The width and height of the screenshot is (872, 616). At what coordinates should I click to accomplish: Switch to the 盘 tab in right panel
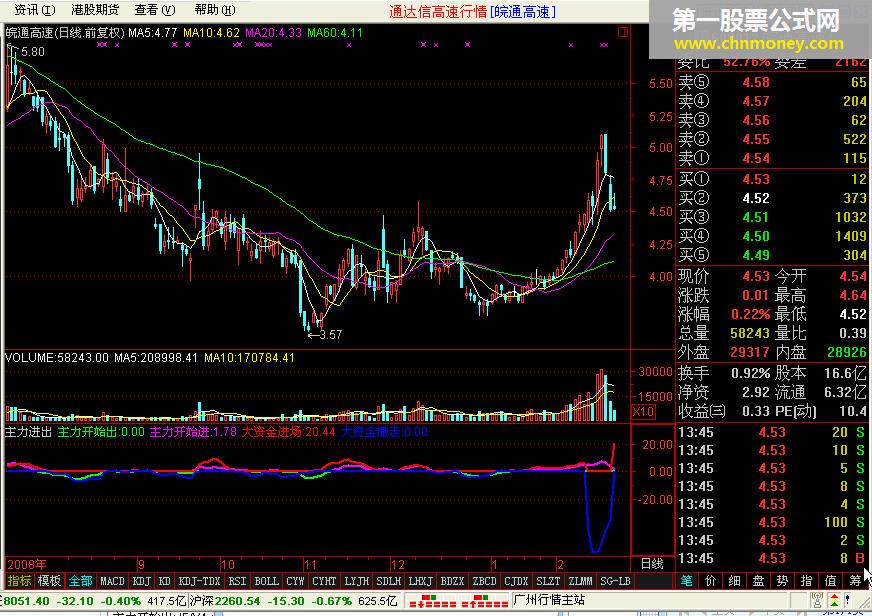(759, 581)
